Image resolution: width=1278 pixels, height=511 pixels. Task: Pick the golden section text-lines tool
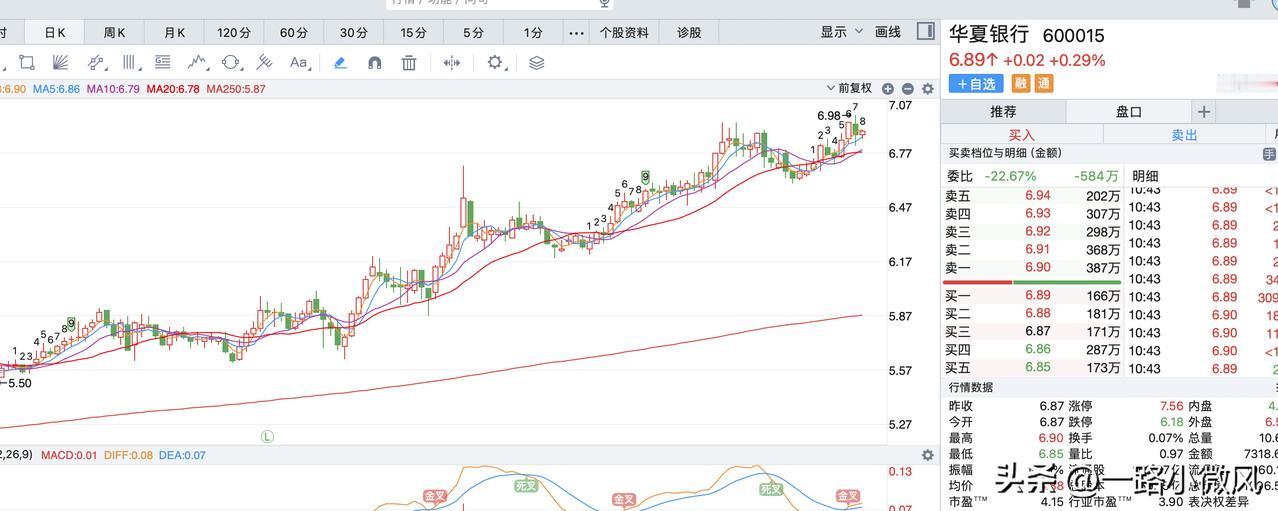[162, 63]
